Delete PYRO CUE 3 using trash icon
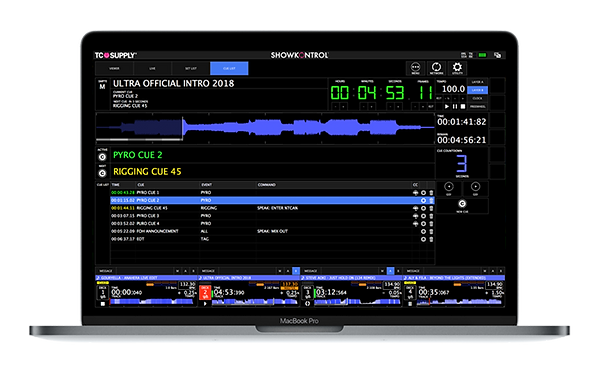600x380 pixels. pyautogui.click(x=431, y=216)
